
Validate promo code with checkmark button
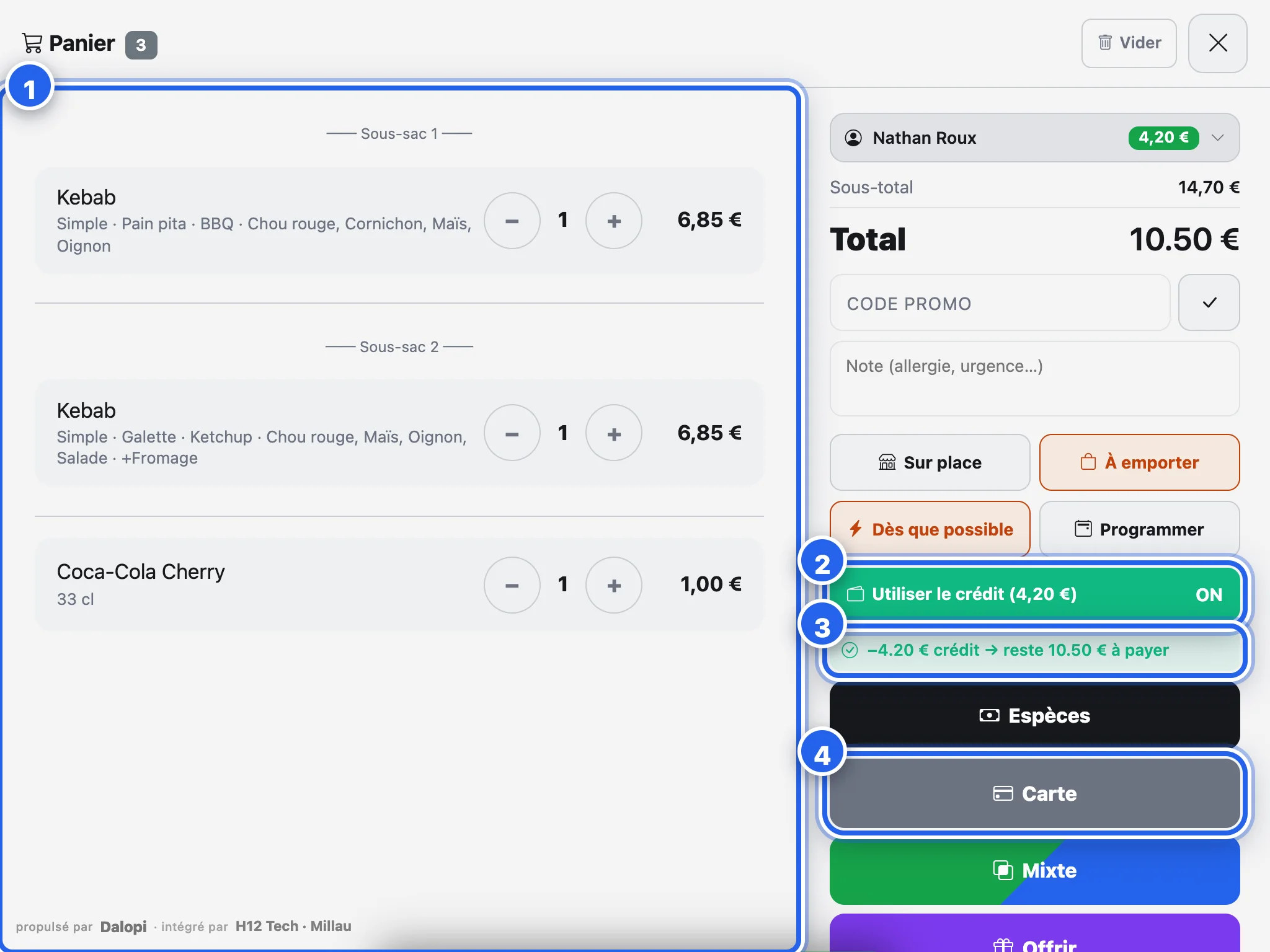[x=1209, y=303]
